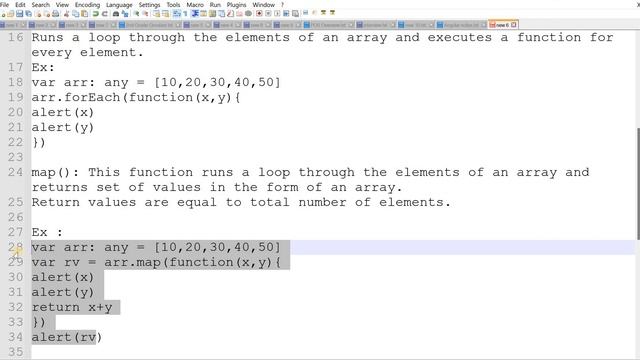Click the Replace toolbar icon
The height and width of the screenshot is (360, 640).
tap(125, 13)
